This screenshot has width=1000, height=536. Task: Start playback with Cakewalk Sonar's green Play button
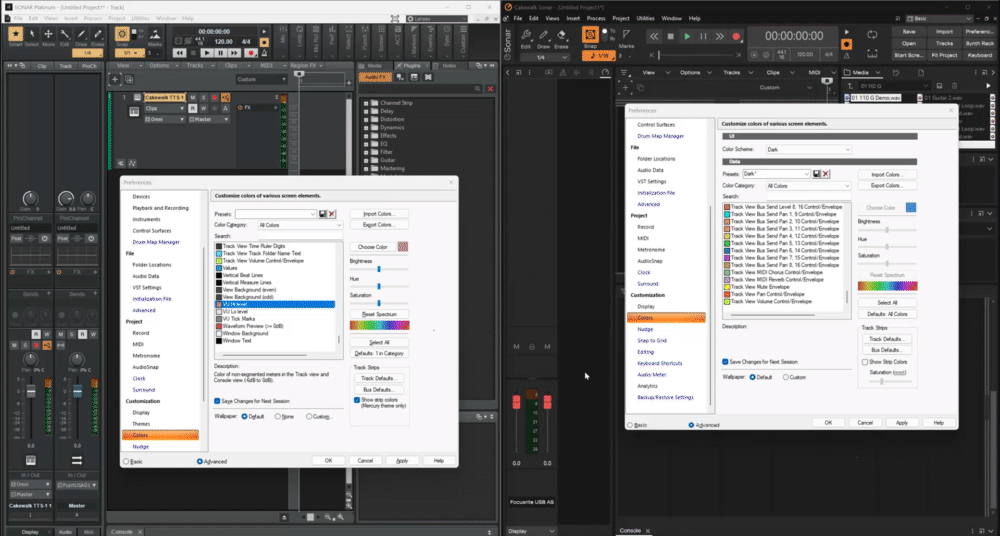point(687,36)
